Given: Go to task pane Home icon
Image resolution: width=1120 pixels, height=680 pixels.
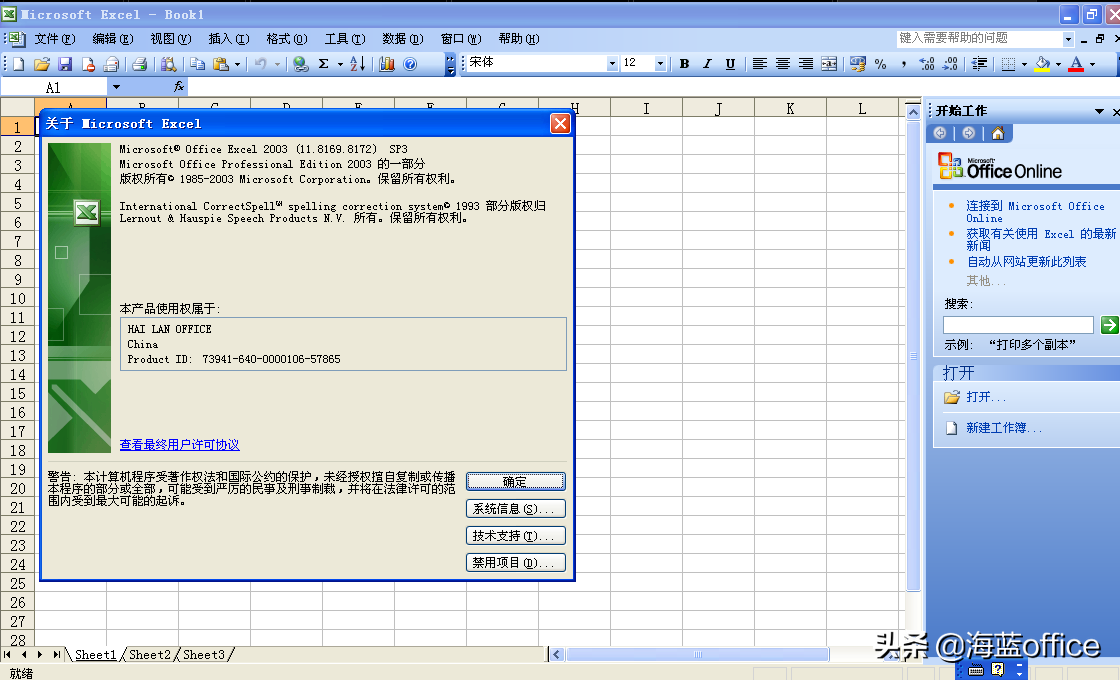Looking at the screenshot, I should click(x=998, y=133).
